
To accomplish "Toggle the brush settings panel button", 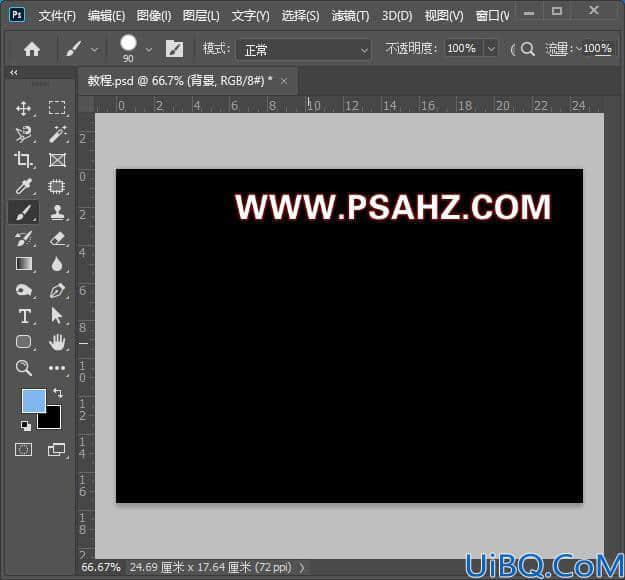I will (174, 49).
